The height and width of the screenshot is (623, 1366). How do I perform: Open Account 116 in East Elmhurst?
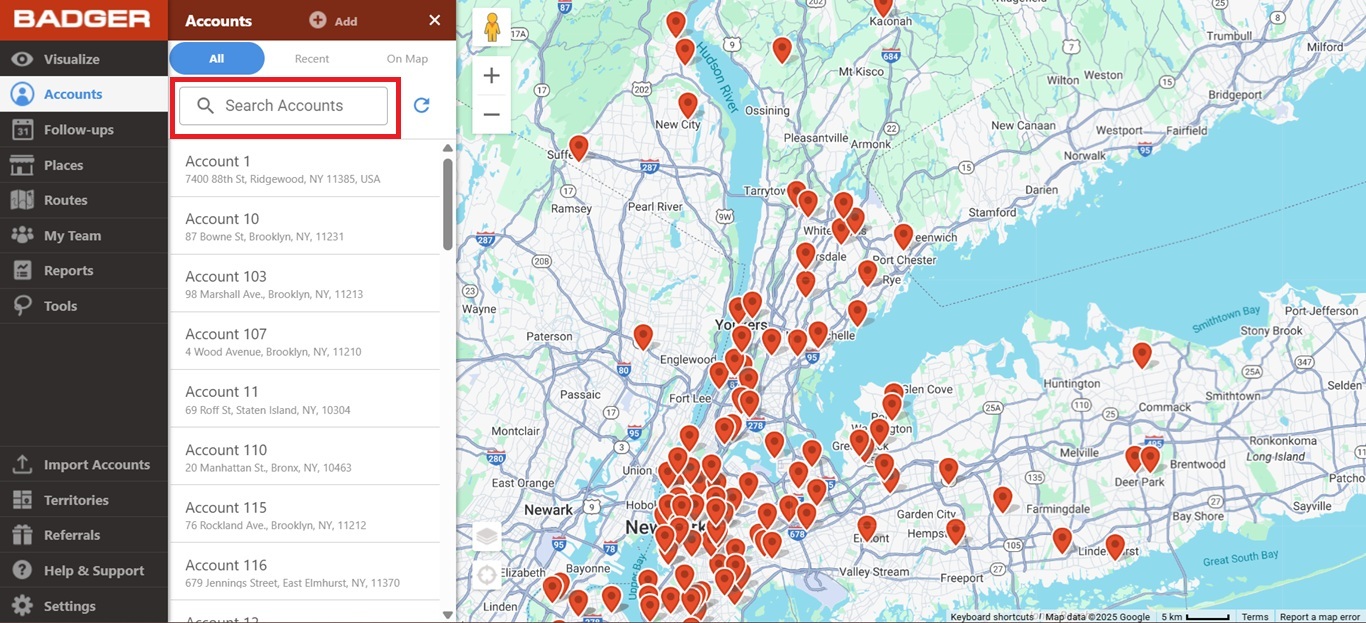click(x=305, y=573)
